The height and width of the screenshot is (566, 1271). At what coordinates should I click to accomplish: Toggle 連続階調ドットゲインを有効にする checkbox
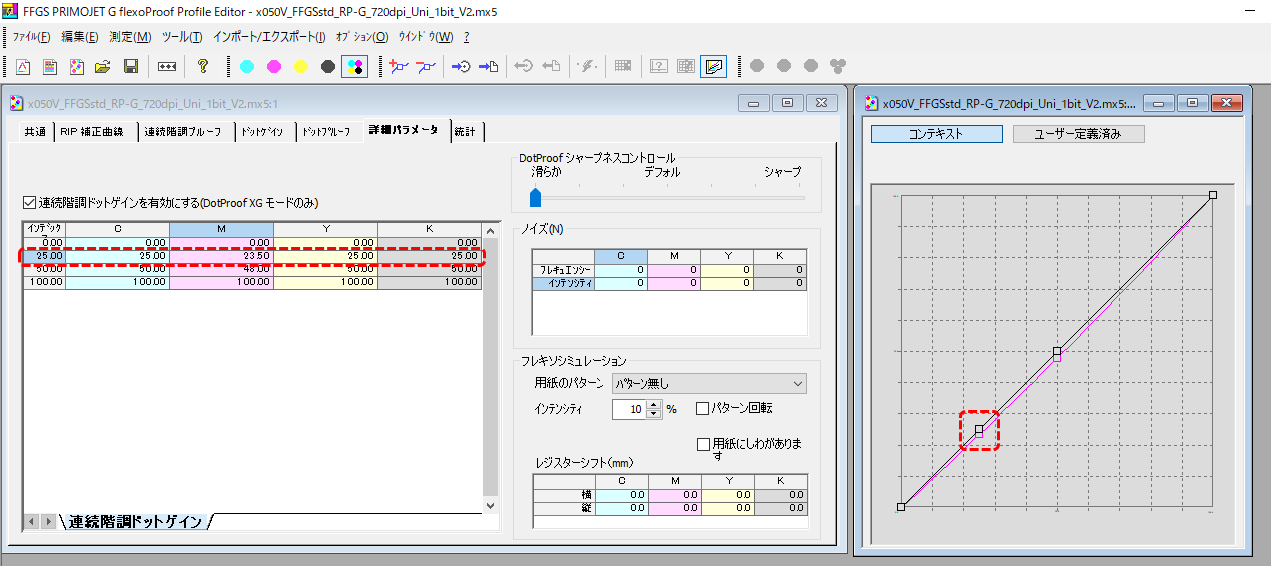(29, 202)
